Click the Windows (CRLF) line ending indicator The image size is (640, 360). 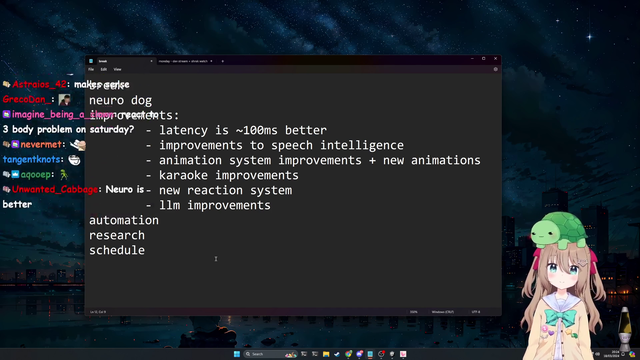click(x=442, y=312)
